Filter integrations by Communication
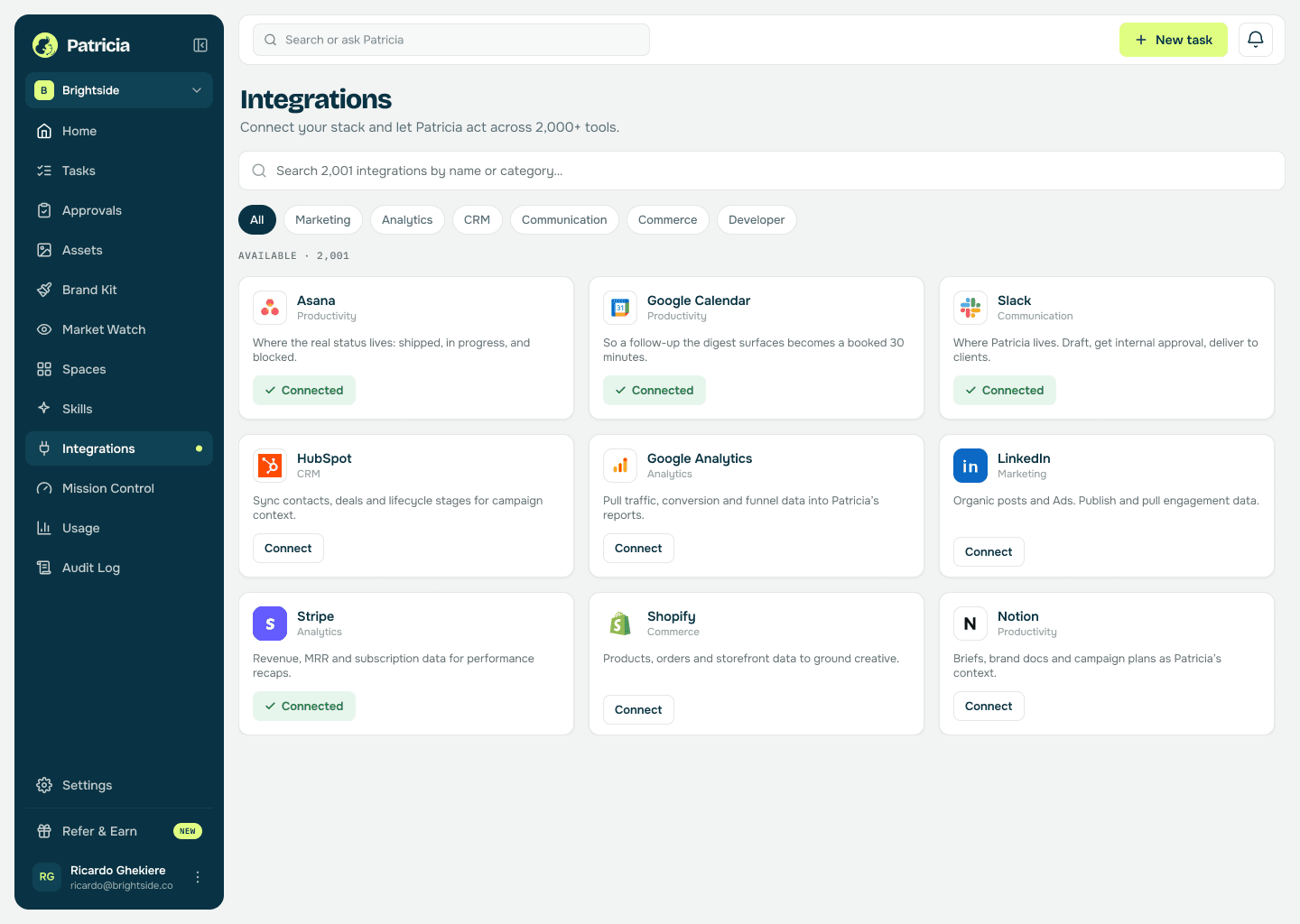1300x924 pixels. coord(564,220)
